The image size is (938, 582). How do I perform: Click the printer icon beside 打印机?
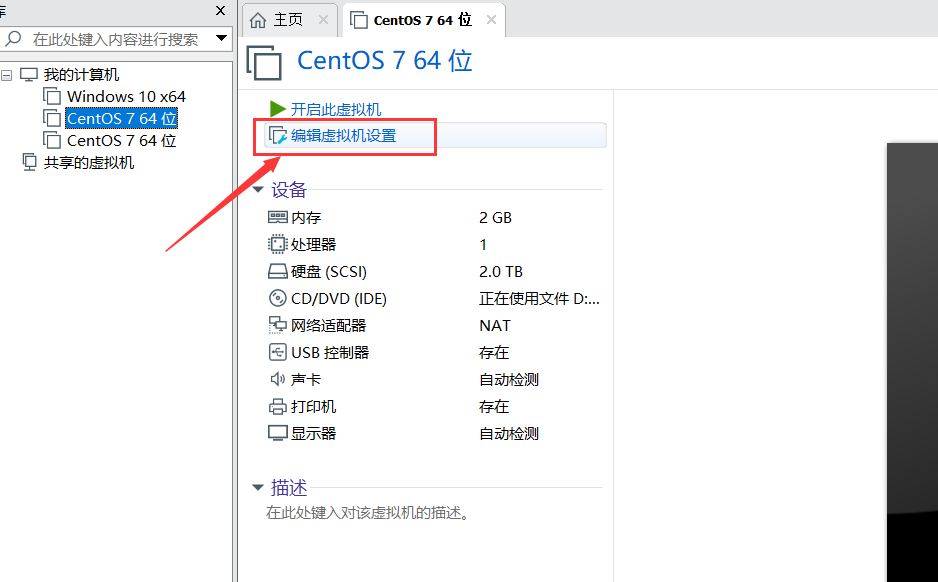click(x=277, y=407)
